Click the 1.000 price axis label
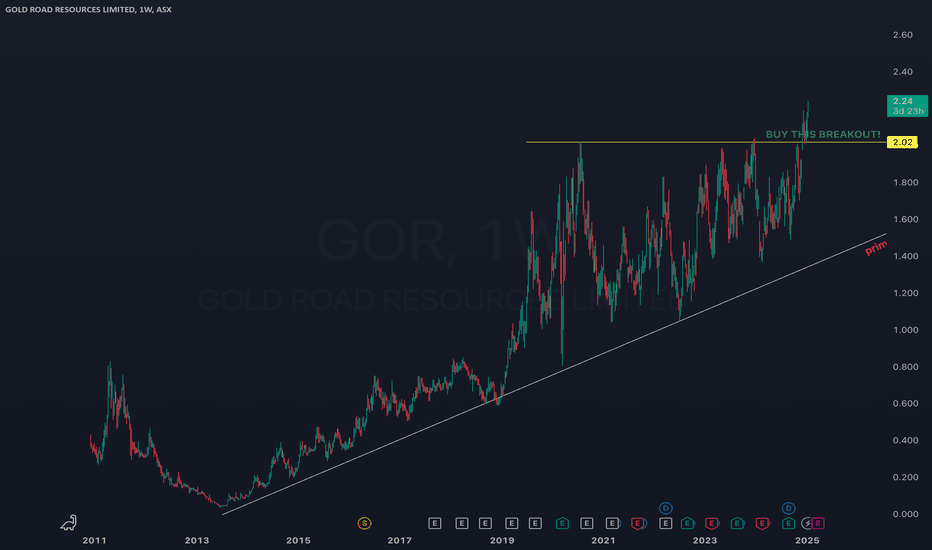932x550 pixels. 905,330
